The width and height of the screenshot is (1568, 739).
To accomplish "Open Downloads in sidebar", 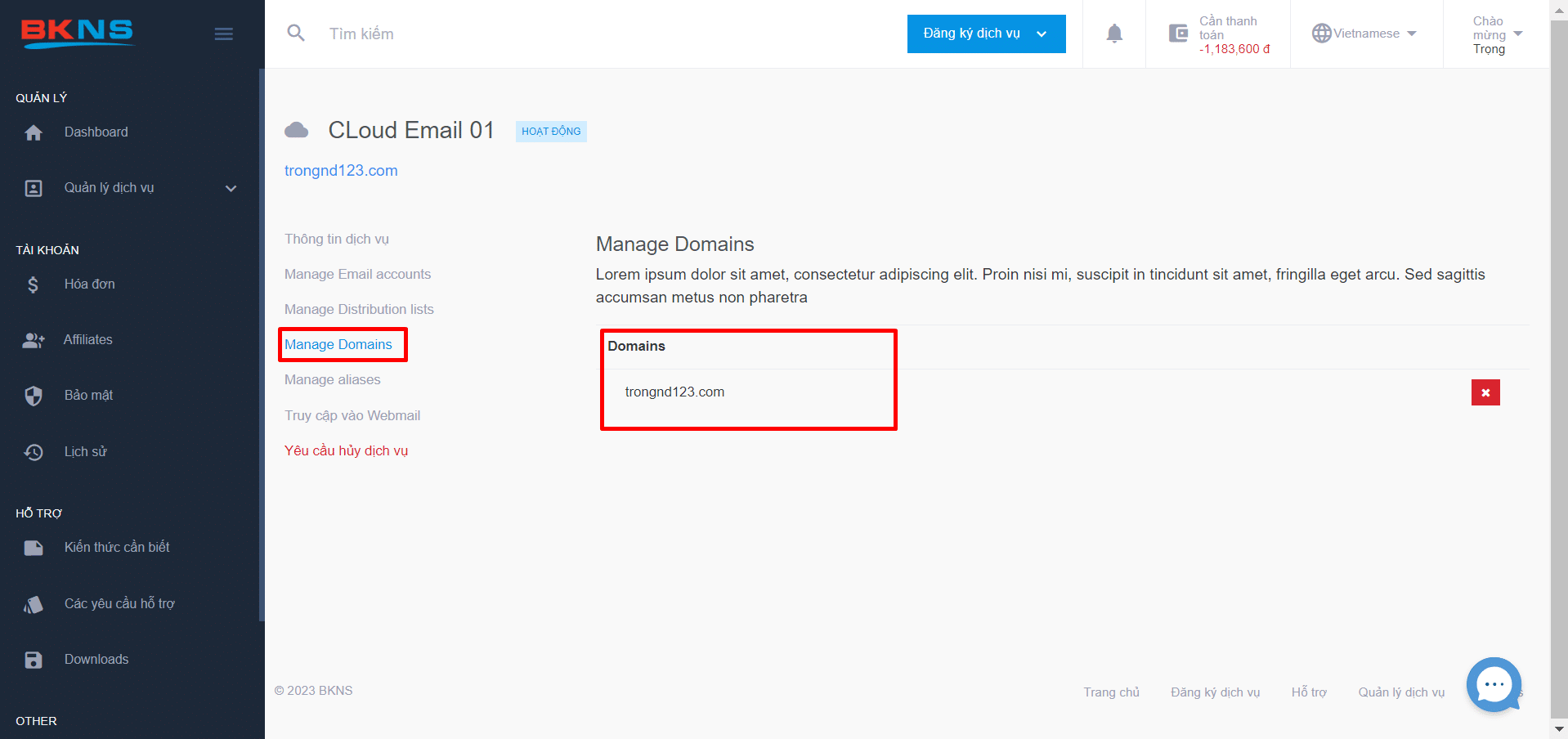I will coord(96,659).
